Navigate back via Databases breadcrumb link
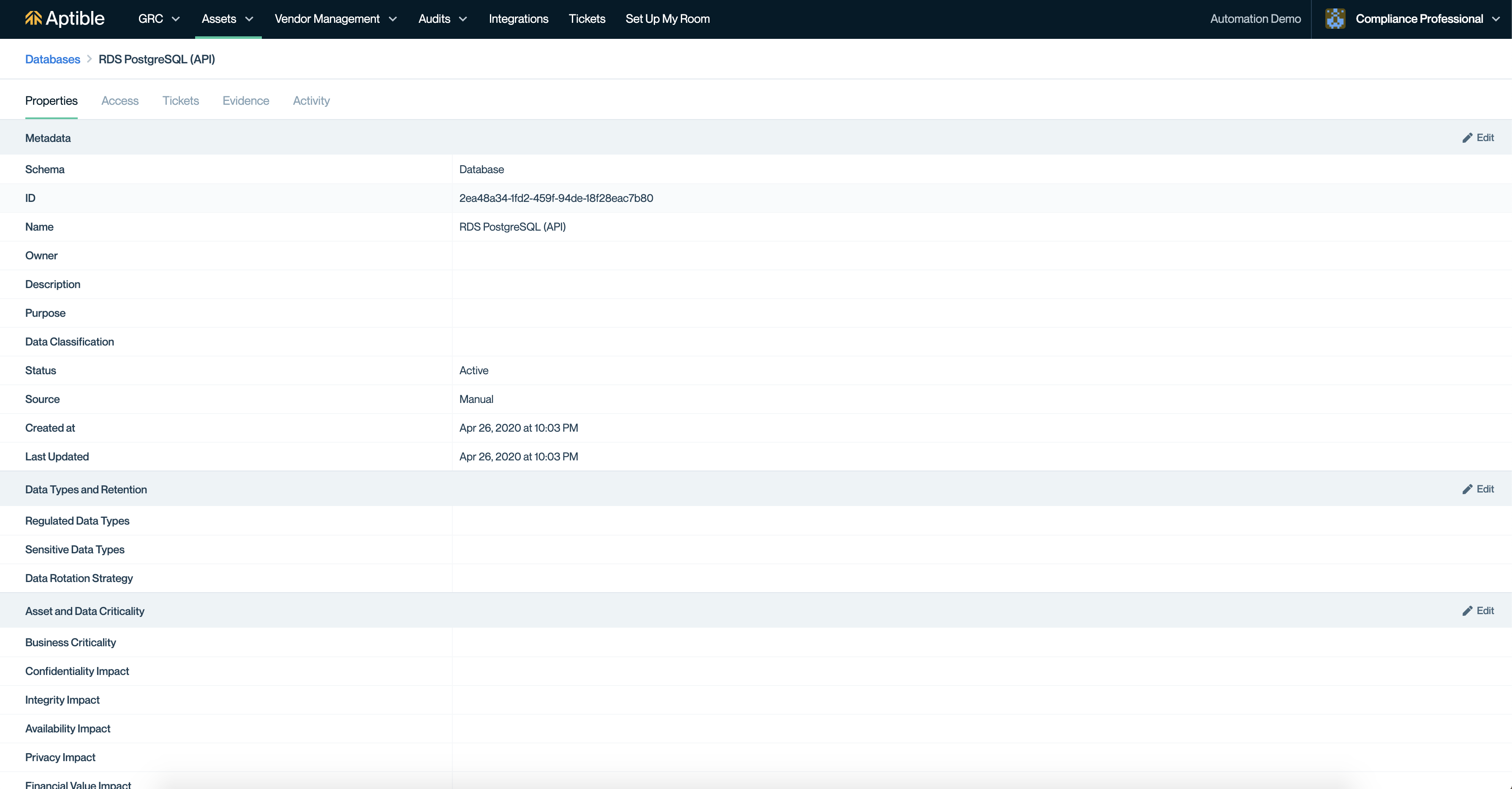The height and width of the screenshot is (789, 1512). coord(52,59)
